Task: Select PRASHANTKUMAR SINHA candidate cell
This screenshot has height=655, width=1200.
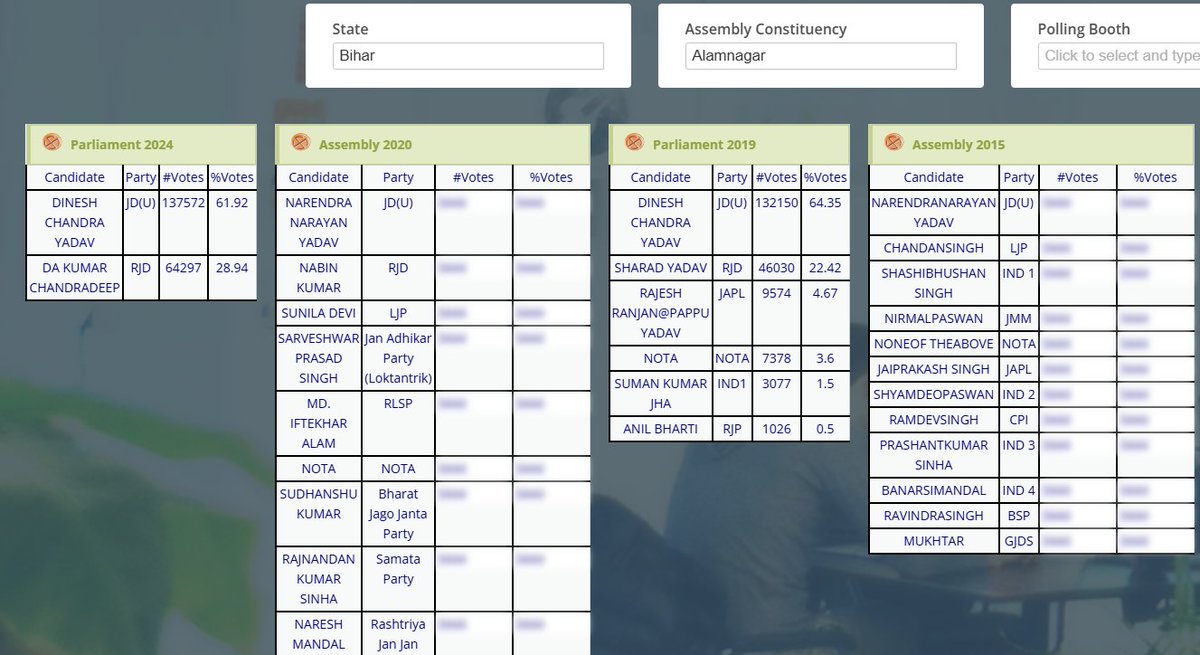Action: [x=934, y=455]
